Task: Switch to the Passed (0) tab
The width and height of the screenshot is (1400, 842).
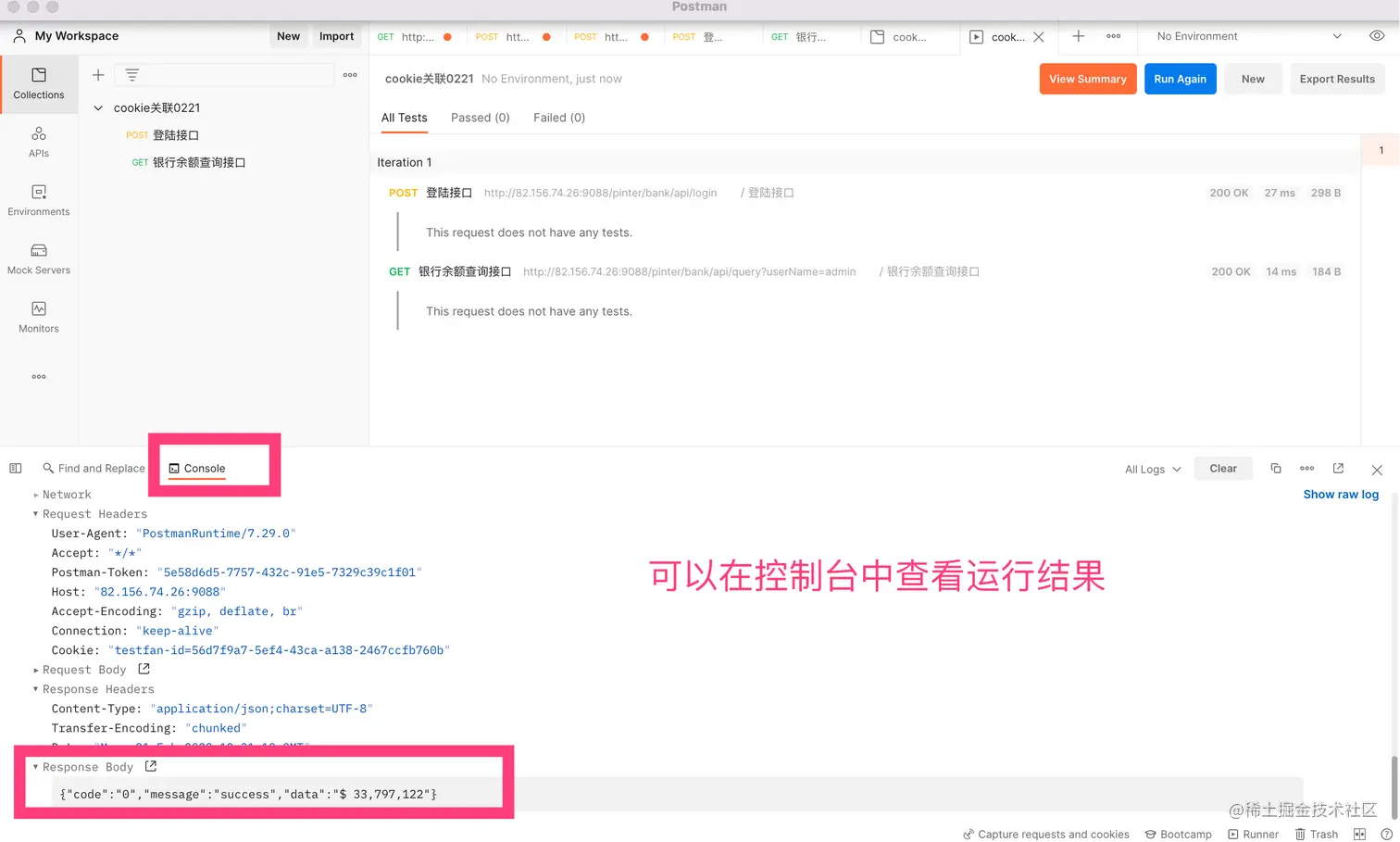Action: coord(481,118)
